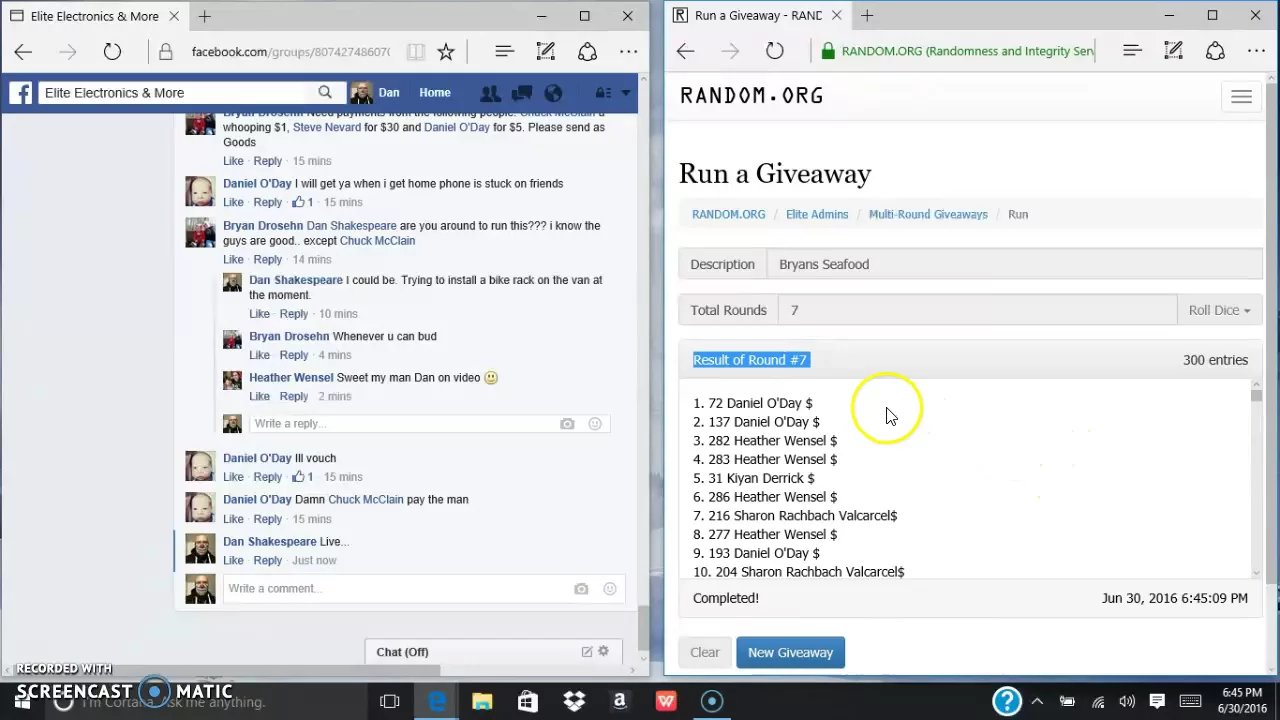Attach a photo to the comment box
Screen dimensions: 1280x720
point(581,589)
